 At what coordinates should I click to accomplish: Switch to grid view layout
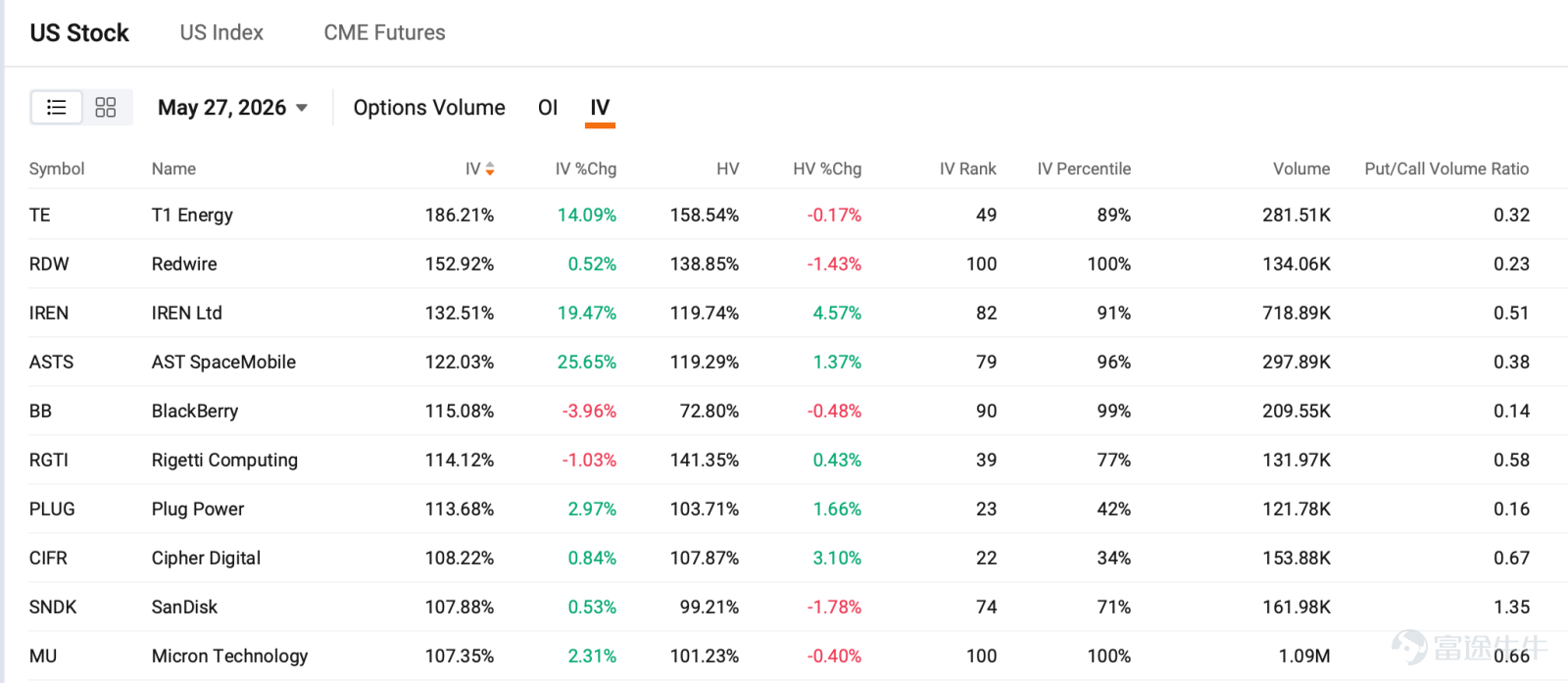click(106, 107)
